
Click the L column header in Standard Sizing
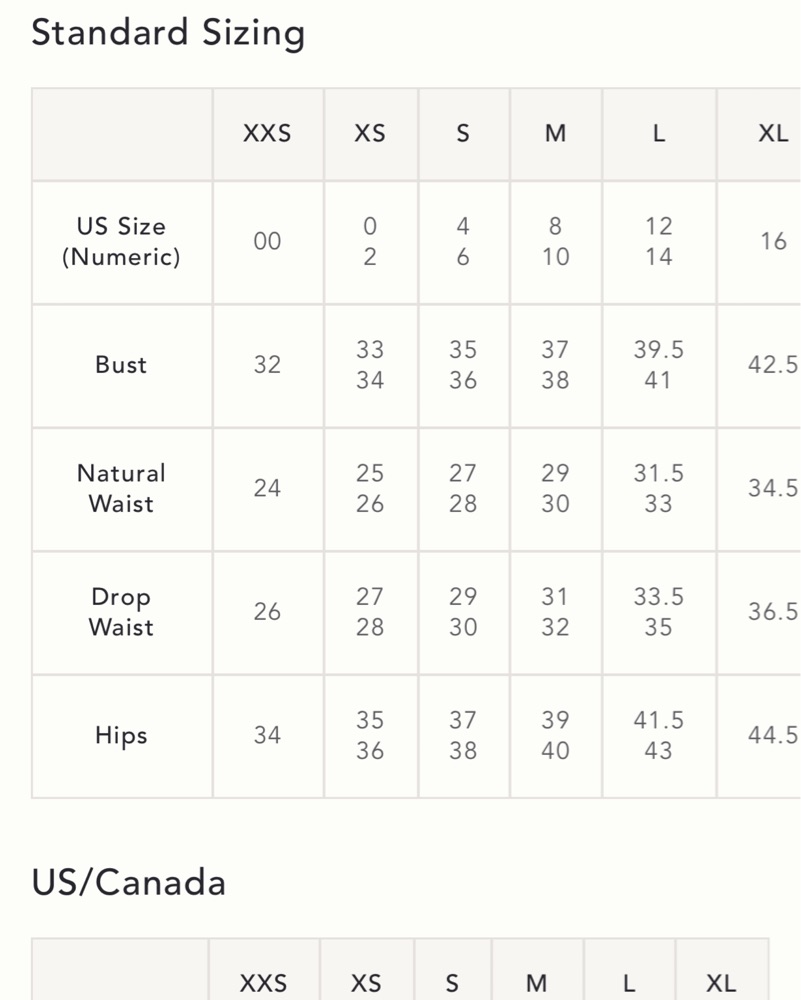pos(659,133)
